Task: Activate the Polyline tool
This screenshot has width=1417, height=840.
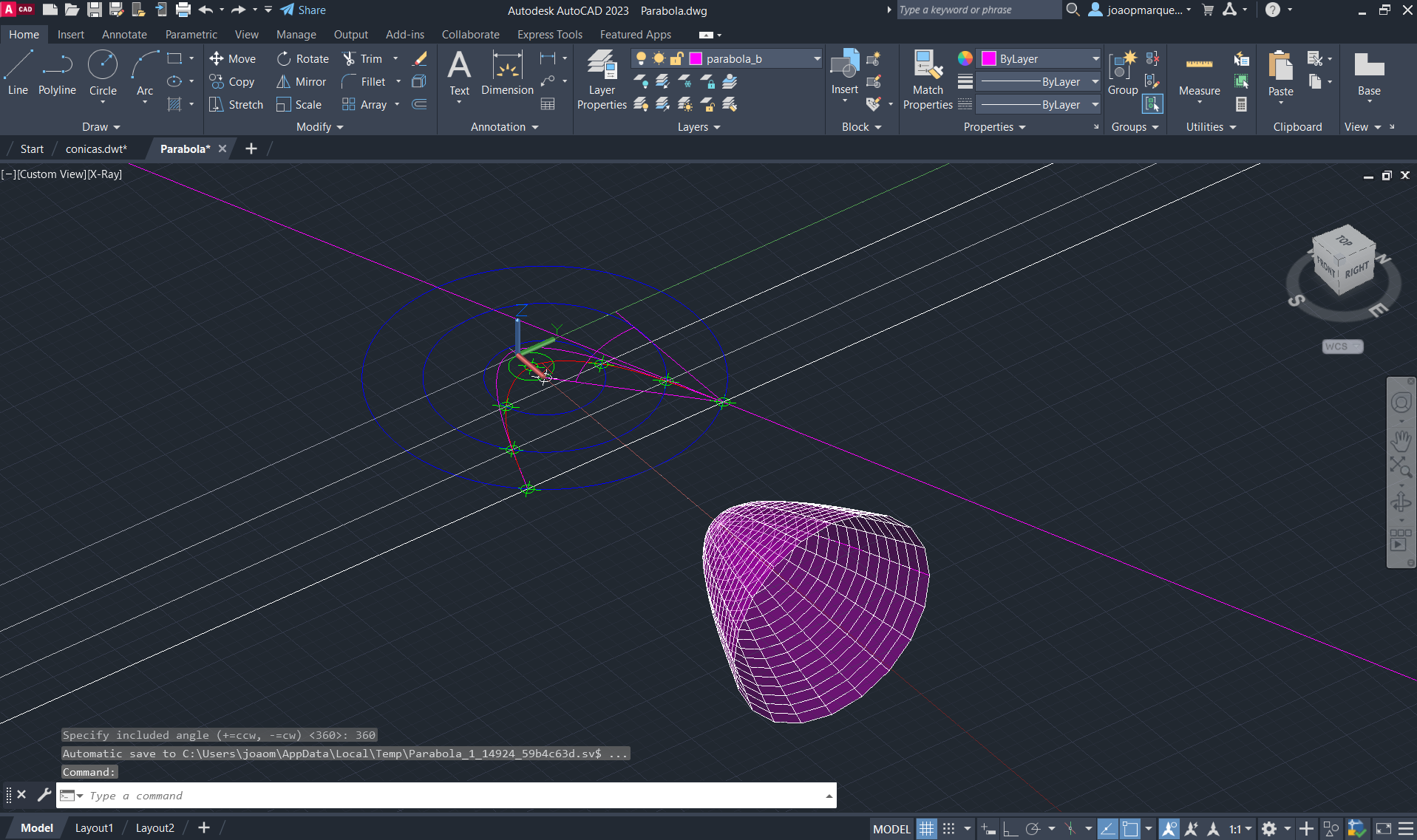Action: [x=57, y=73]
